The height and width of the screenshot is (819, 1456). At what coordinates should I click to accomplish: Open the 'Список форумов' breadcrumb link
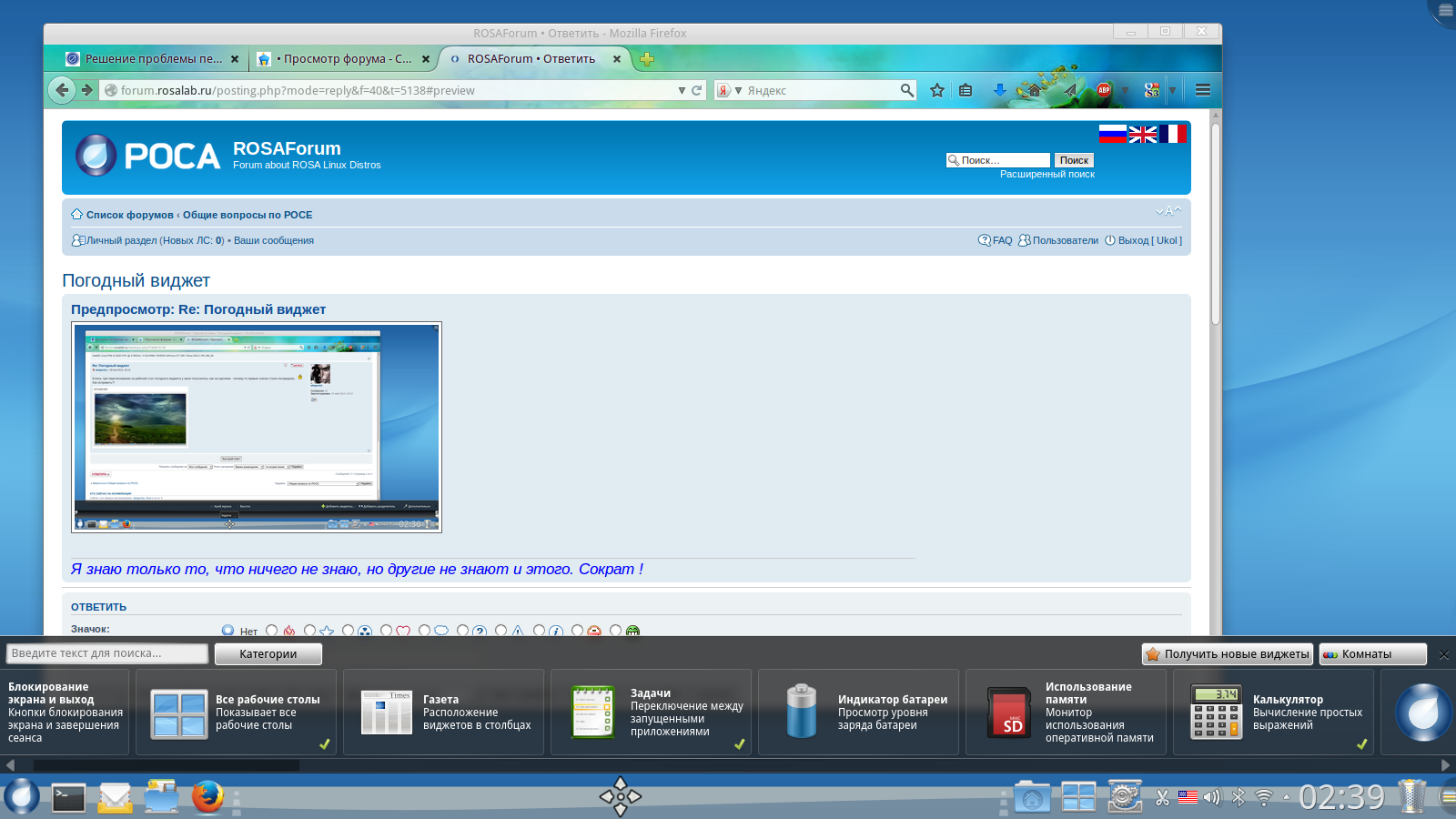pos(129,215)
